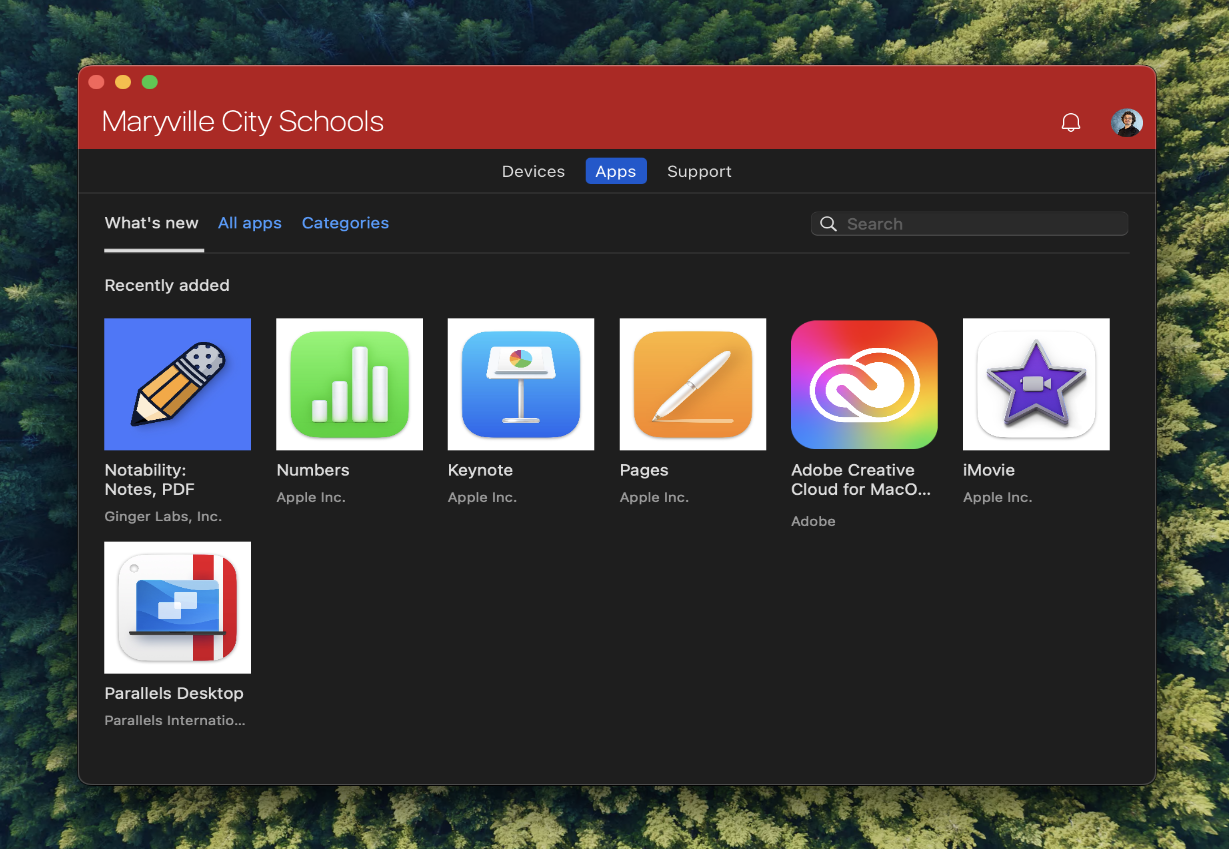
Task: Open the user profile avatar
Action: [1127, 123]
